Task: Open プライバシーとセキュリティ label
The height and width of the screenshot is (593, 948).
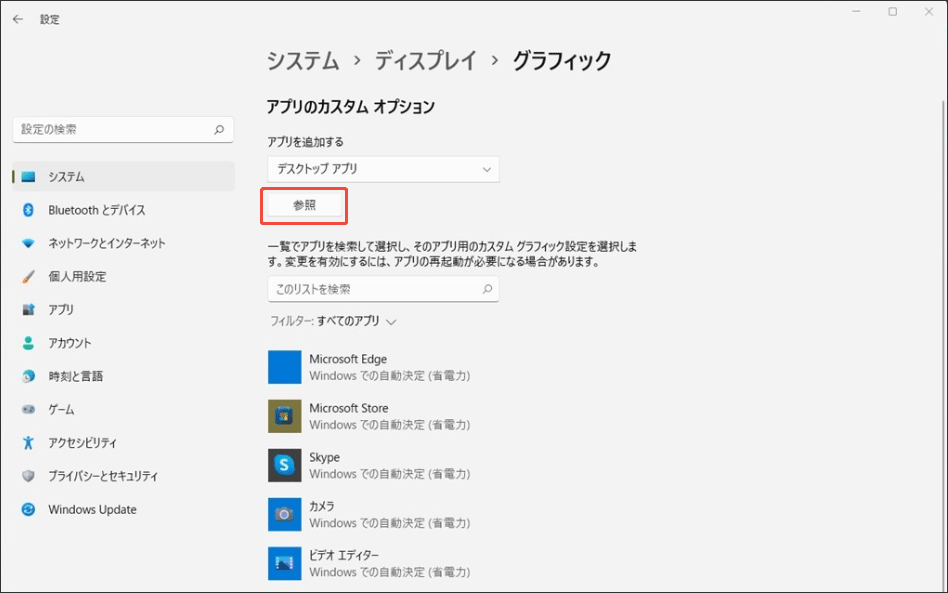Action: point(103,476)
